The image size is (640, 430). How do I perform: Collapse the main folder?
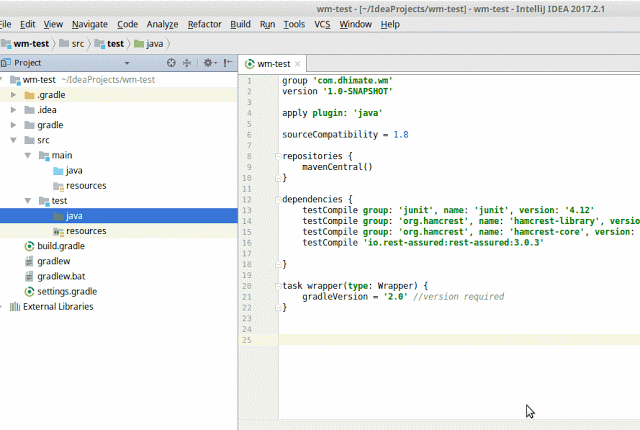coord(28,155)
